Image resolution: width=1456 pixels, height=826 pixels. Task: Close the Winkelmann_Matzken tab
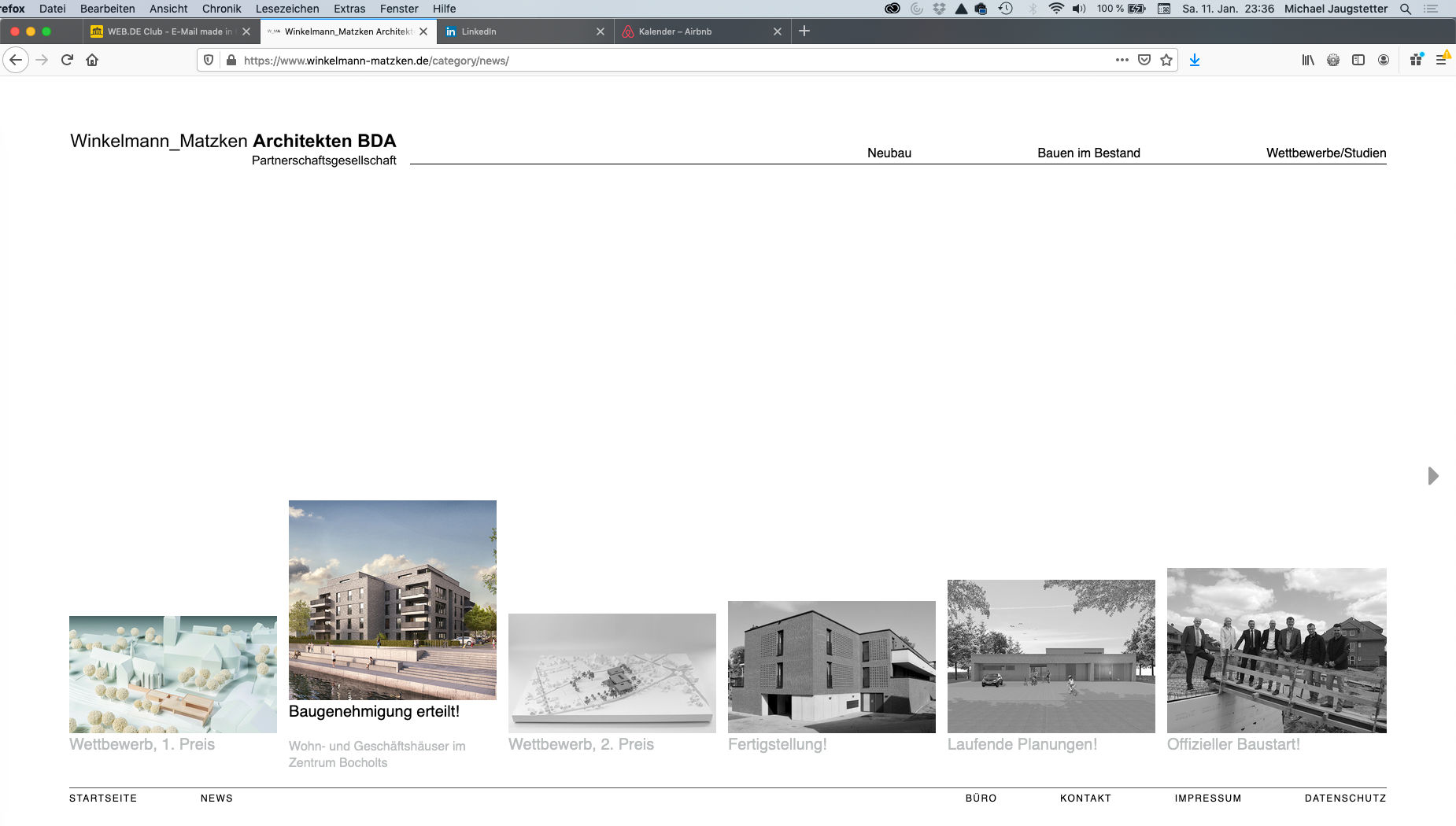(423, 31)
